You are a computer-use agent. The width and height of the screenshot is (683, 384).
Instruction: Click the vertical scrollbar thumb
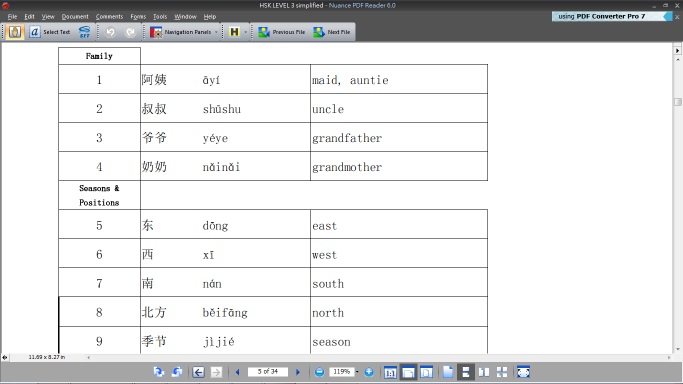[677, 101]
